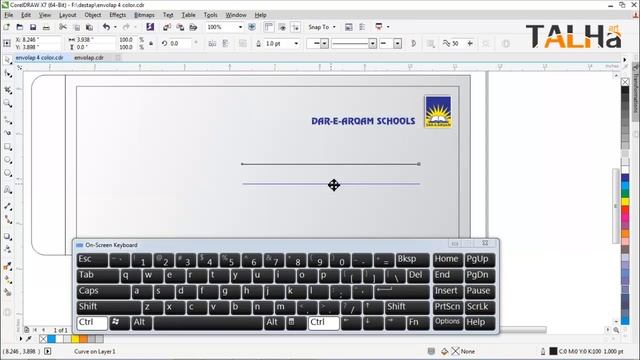Select the Pick tool in toolbox
Image resolution: width=640 pixels, height=360 pixels.
8,60
